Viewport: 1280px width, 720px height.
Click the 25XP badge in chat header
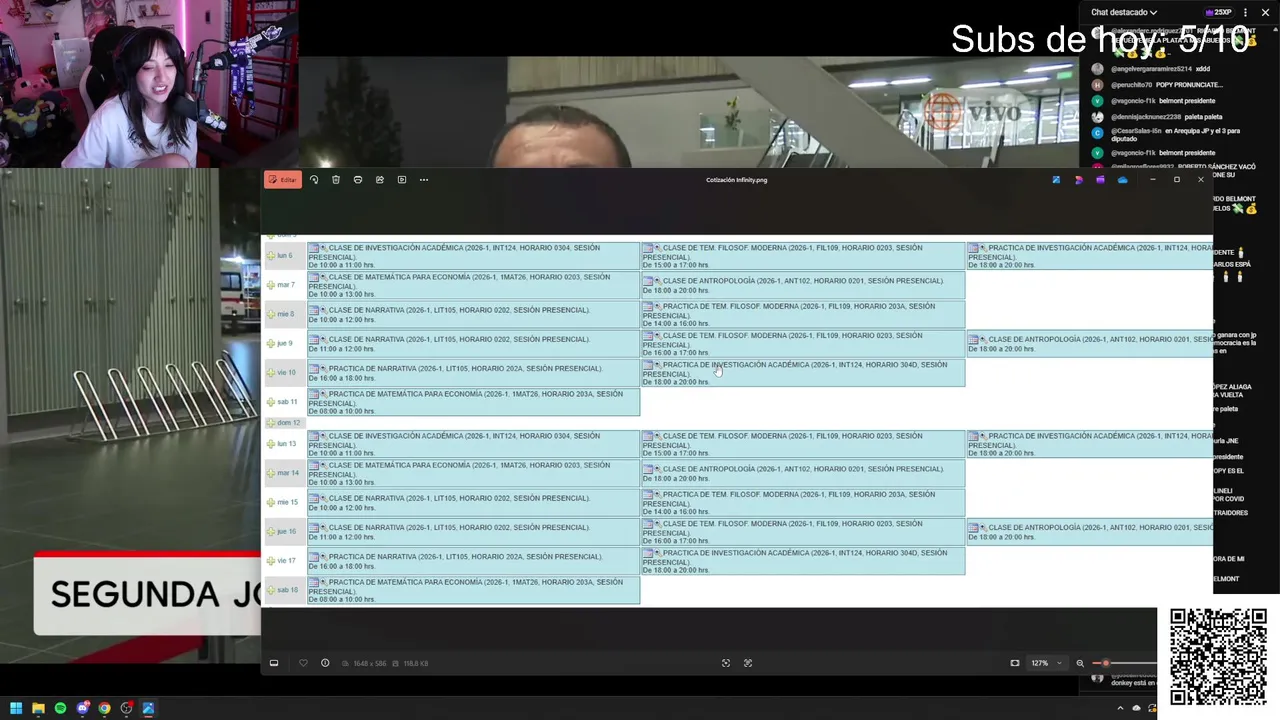(x=1218, y=12)
